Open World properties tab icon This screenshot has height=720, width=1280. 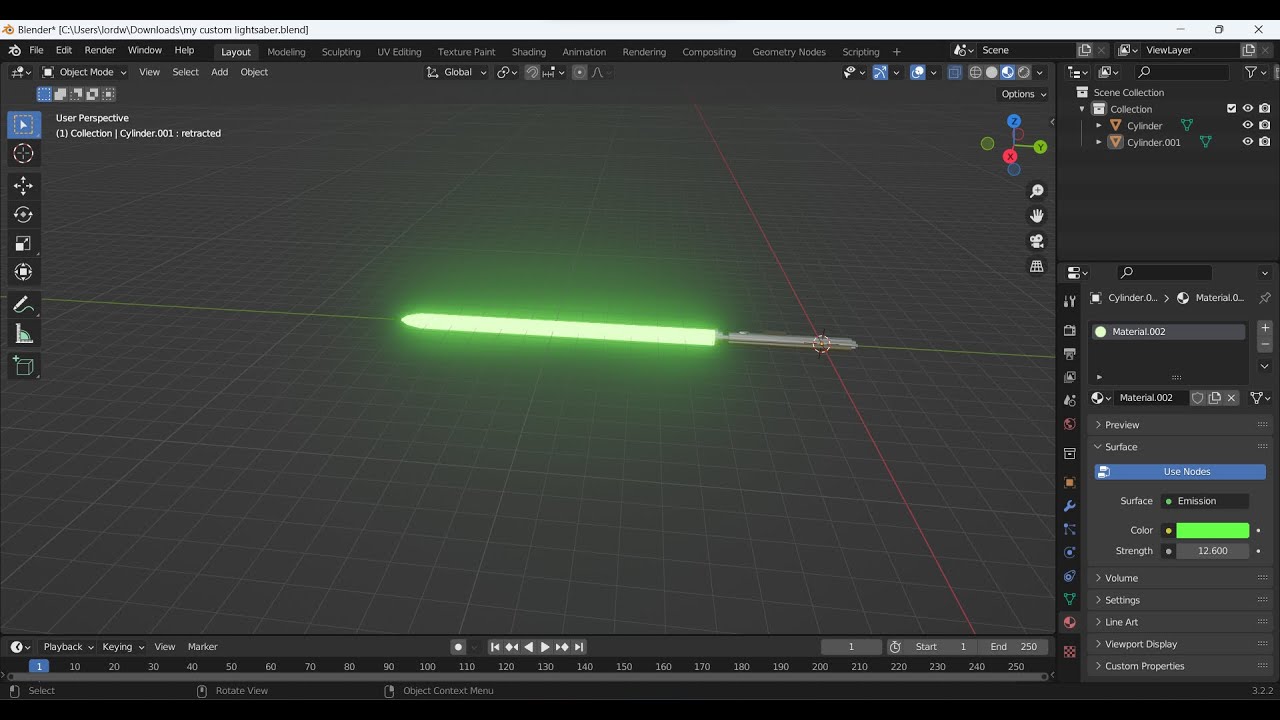point(1070,424)
